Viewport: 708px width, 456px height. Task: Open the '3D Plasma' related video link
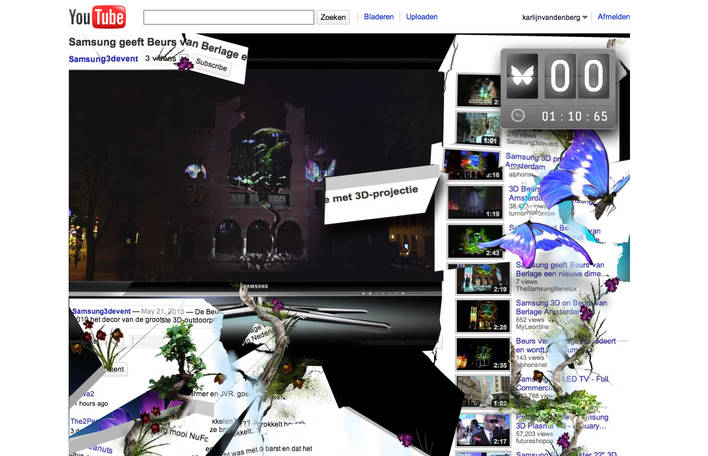(x=562, y=421)
